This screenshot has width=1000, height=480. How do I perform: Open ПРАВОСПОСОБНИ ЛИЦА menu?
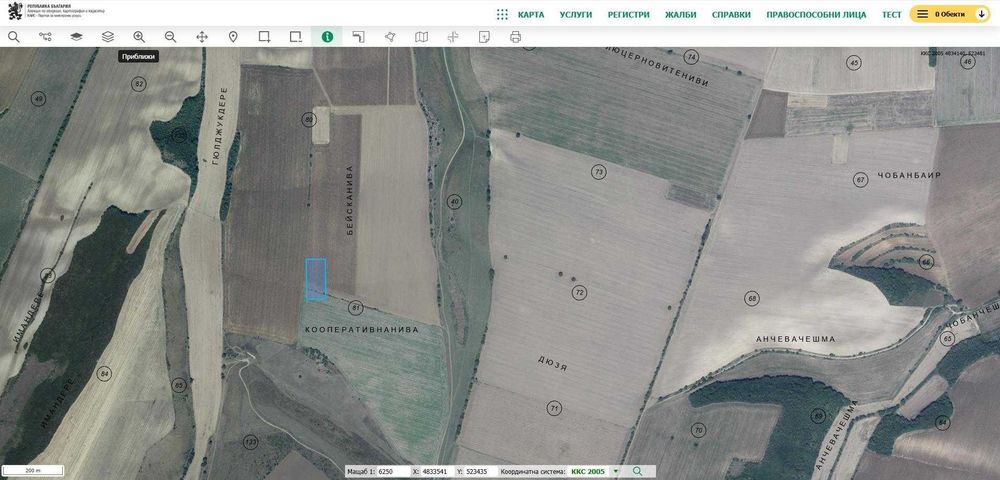click(816, 15)
